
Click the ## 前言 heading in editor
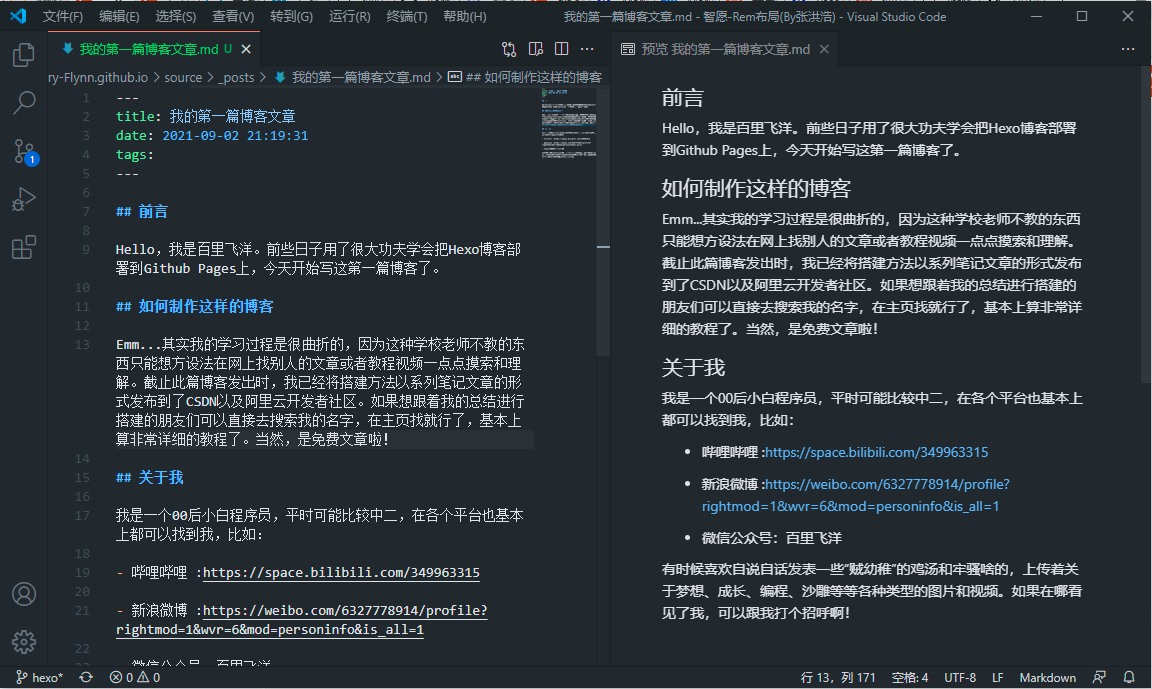[142, 212]
